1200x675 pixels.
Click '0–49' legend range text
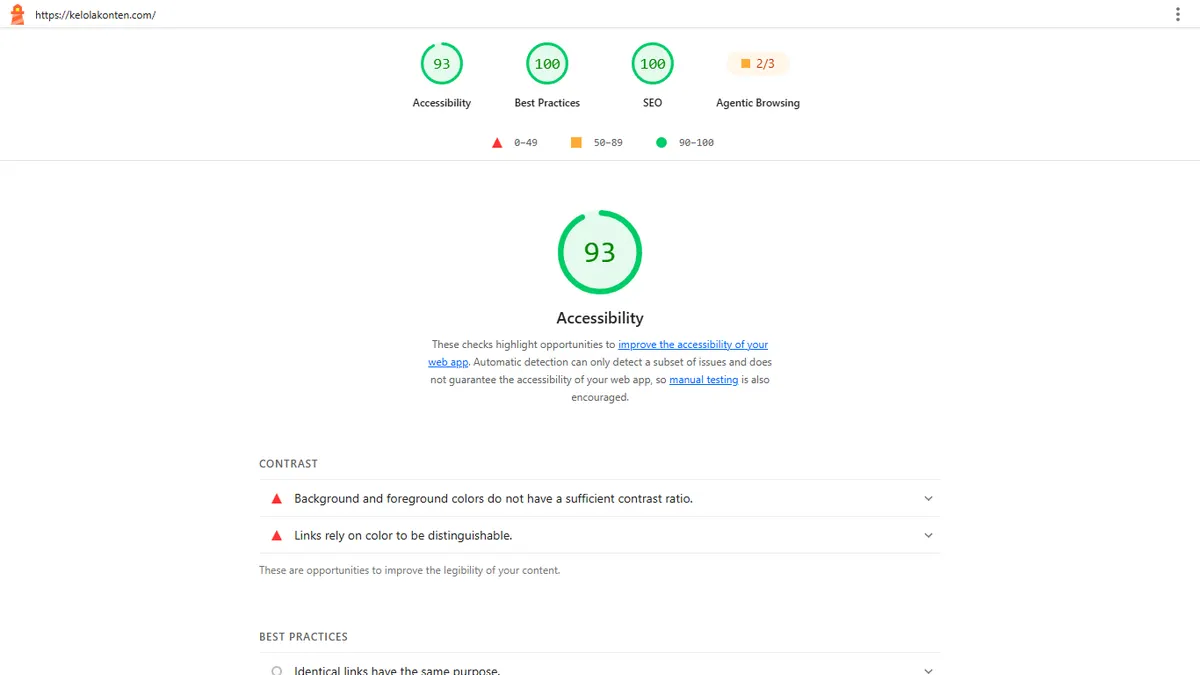(x=526, y=143)
